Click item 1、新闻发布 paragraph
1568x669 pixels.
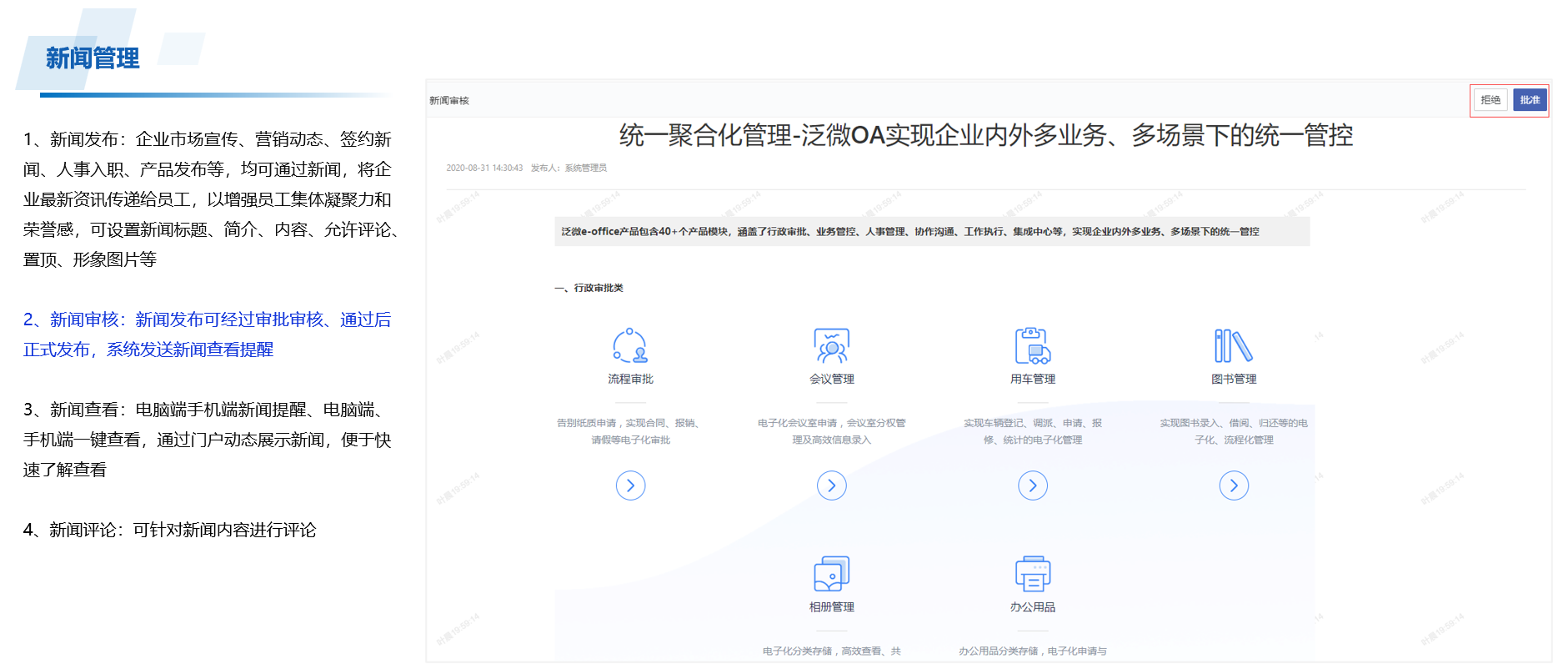point(211,199)
